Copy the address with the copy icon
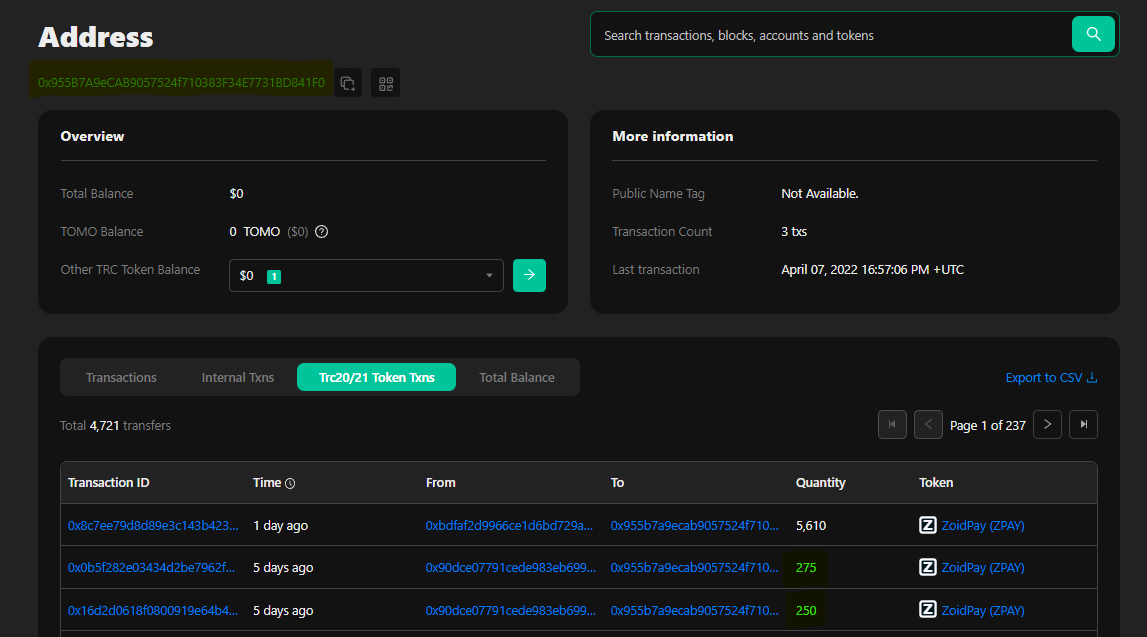The image size is (1147, 637). tap(348, 83)
